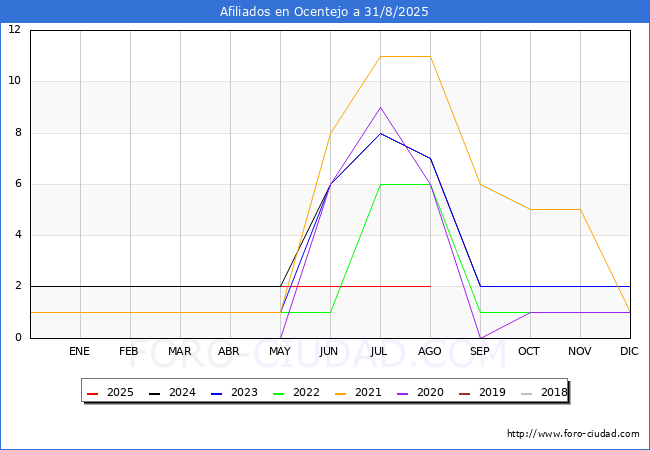Select the JUL label on x-axis
Viewport: 650px width, 450px height.
pyautogui.click(x=380, y=351)
